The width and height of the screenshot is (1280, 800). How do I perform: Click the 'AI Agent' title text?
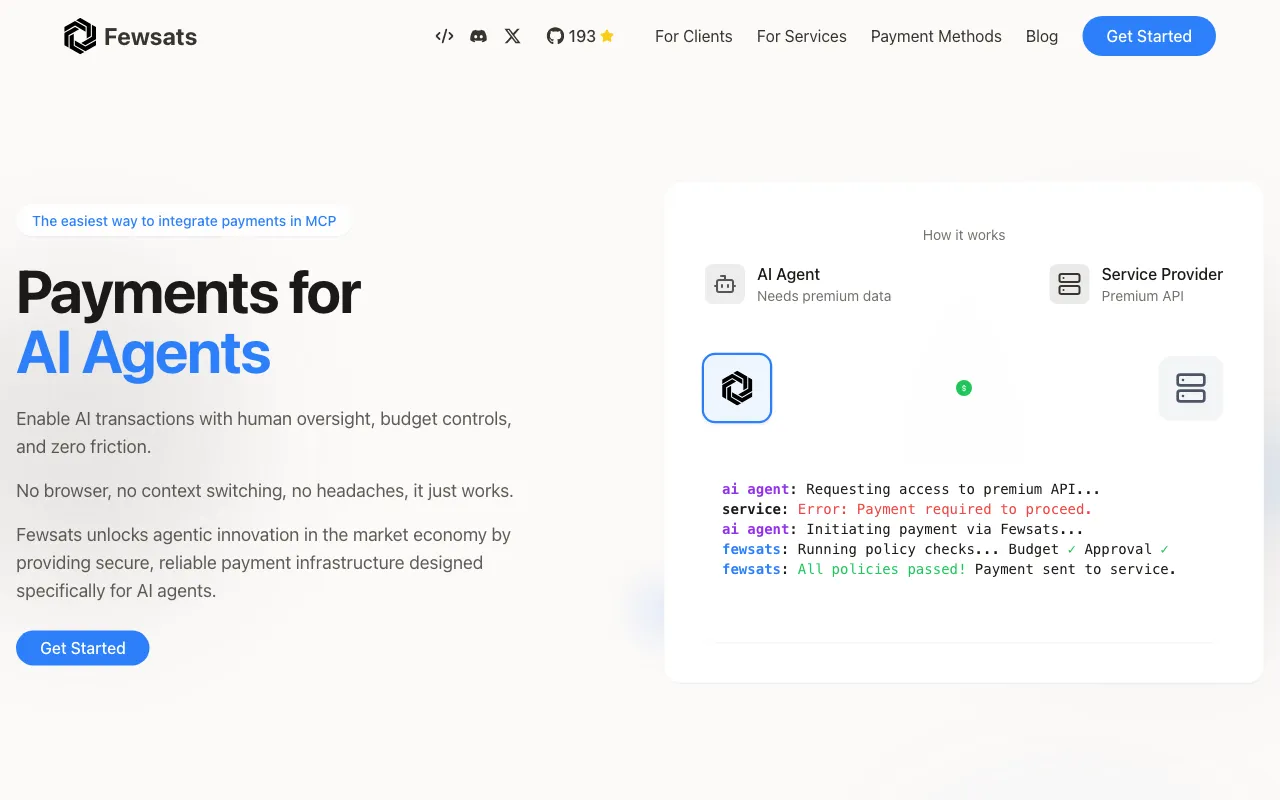point(788,274)
